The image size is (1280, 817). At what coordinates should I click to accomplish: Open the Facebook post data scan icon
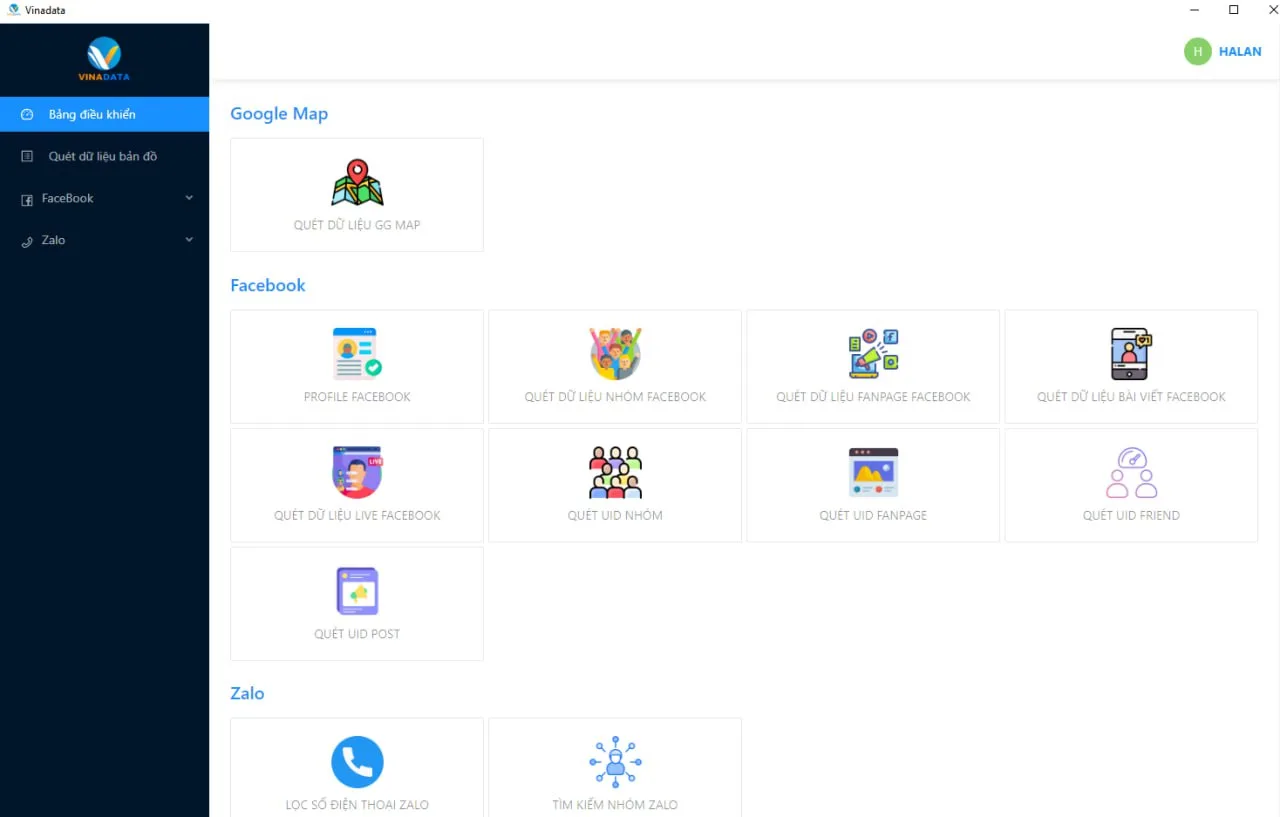point(1131,354)
